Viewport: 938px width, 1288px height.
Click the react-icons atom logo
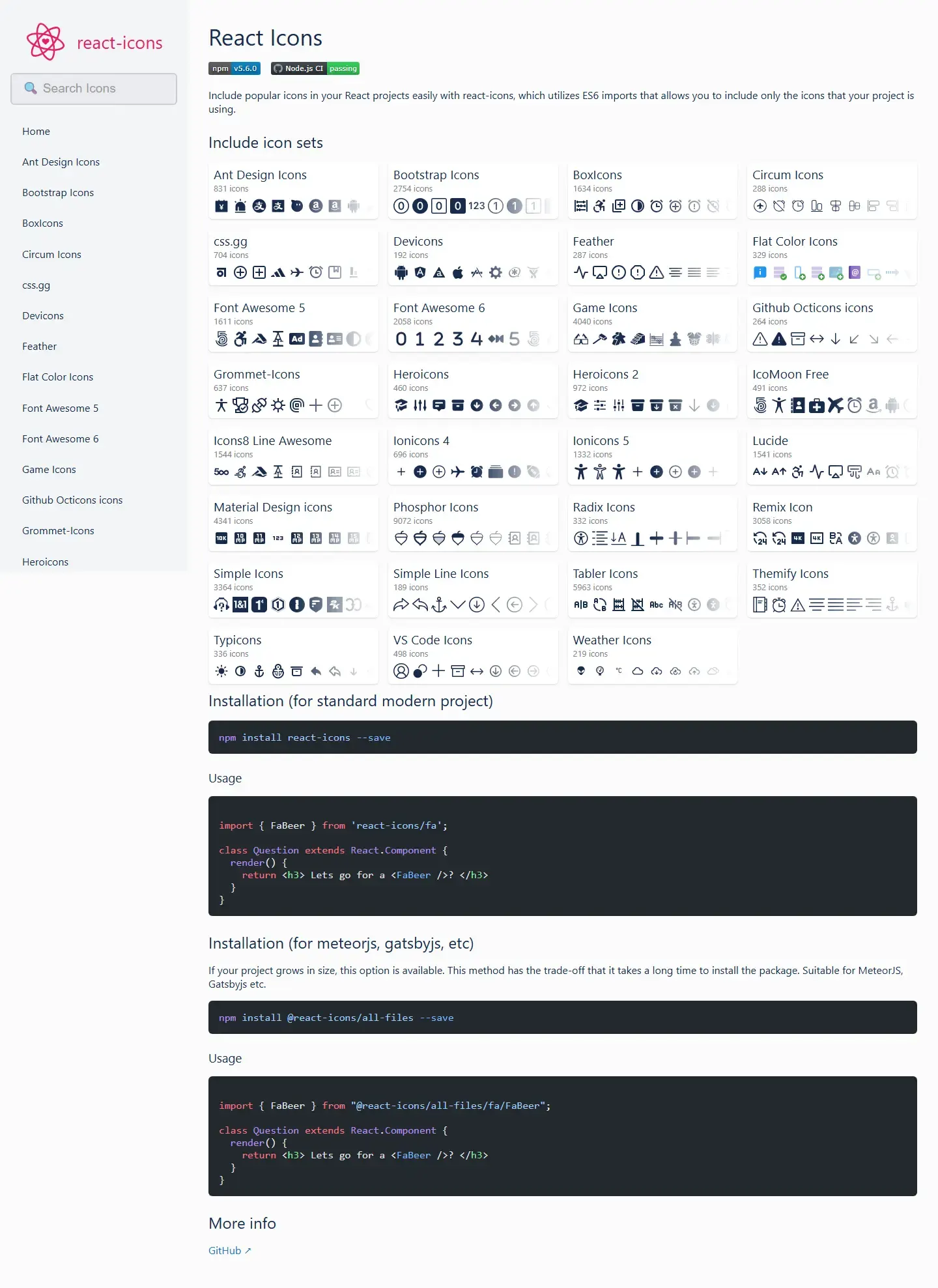[x=46, y=42]
